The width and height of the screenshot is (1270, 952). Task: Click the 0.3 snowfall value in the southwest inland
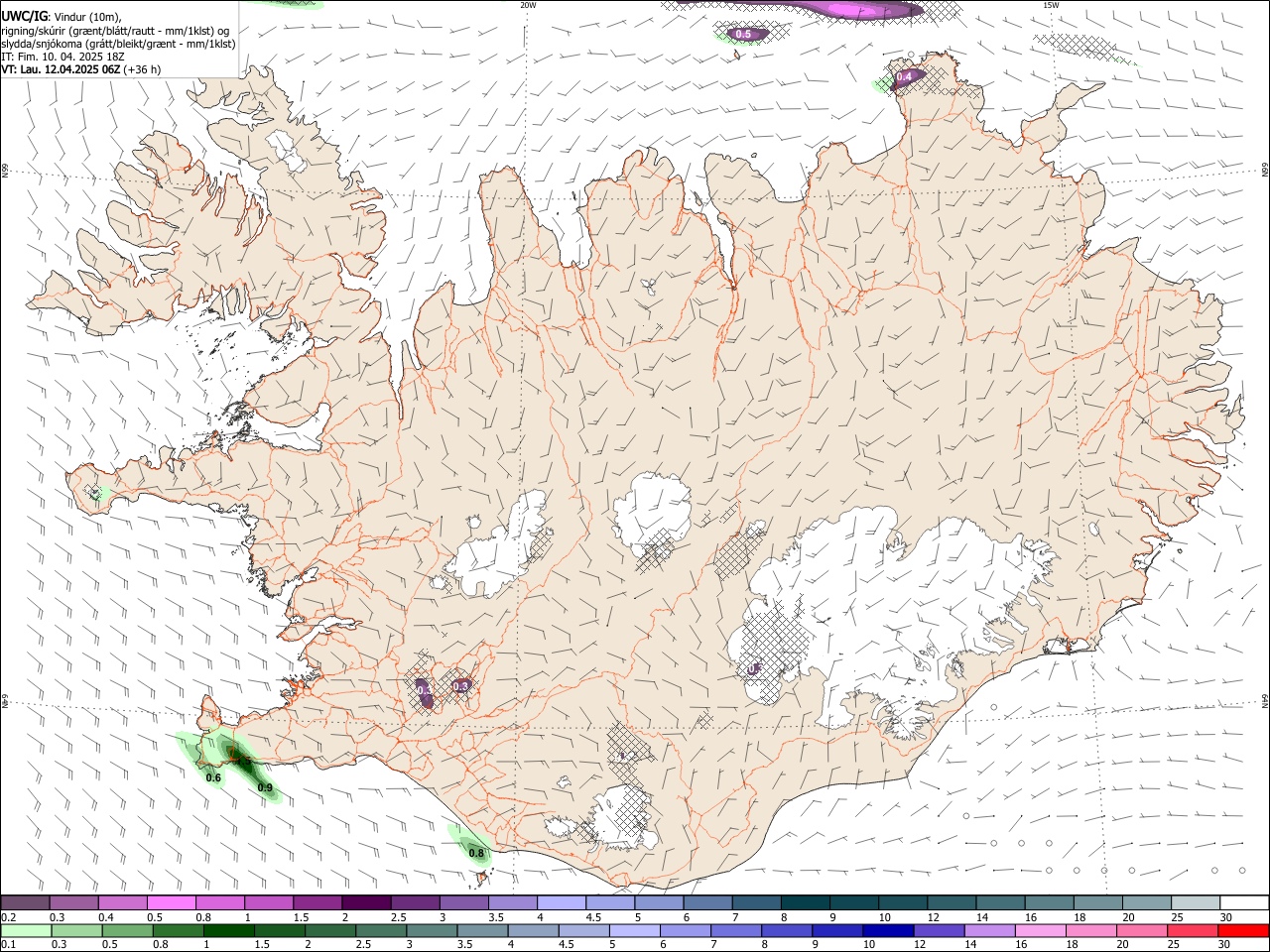click(x=460, y=686)
